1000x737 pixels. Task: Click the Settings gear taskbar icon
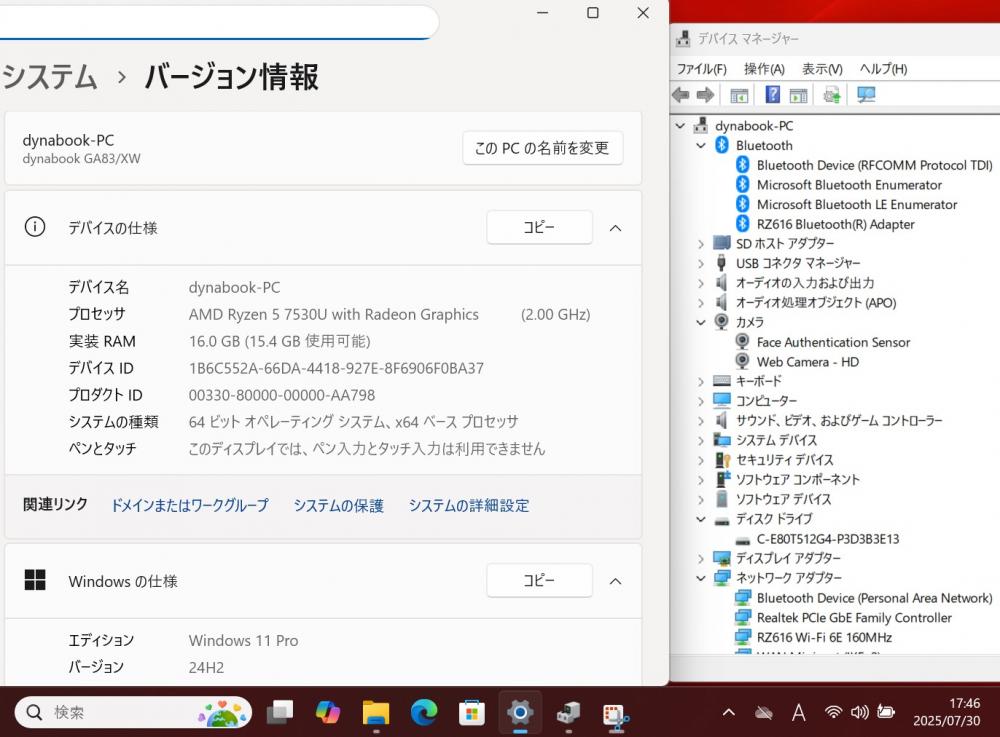(520, 711)
